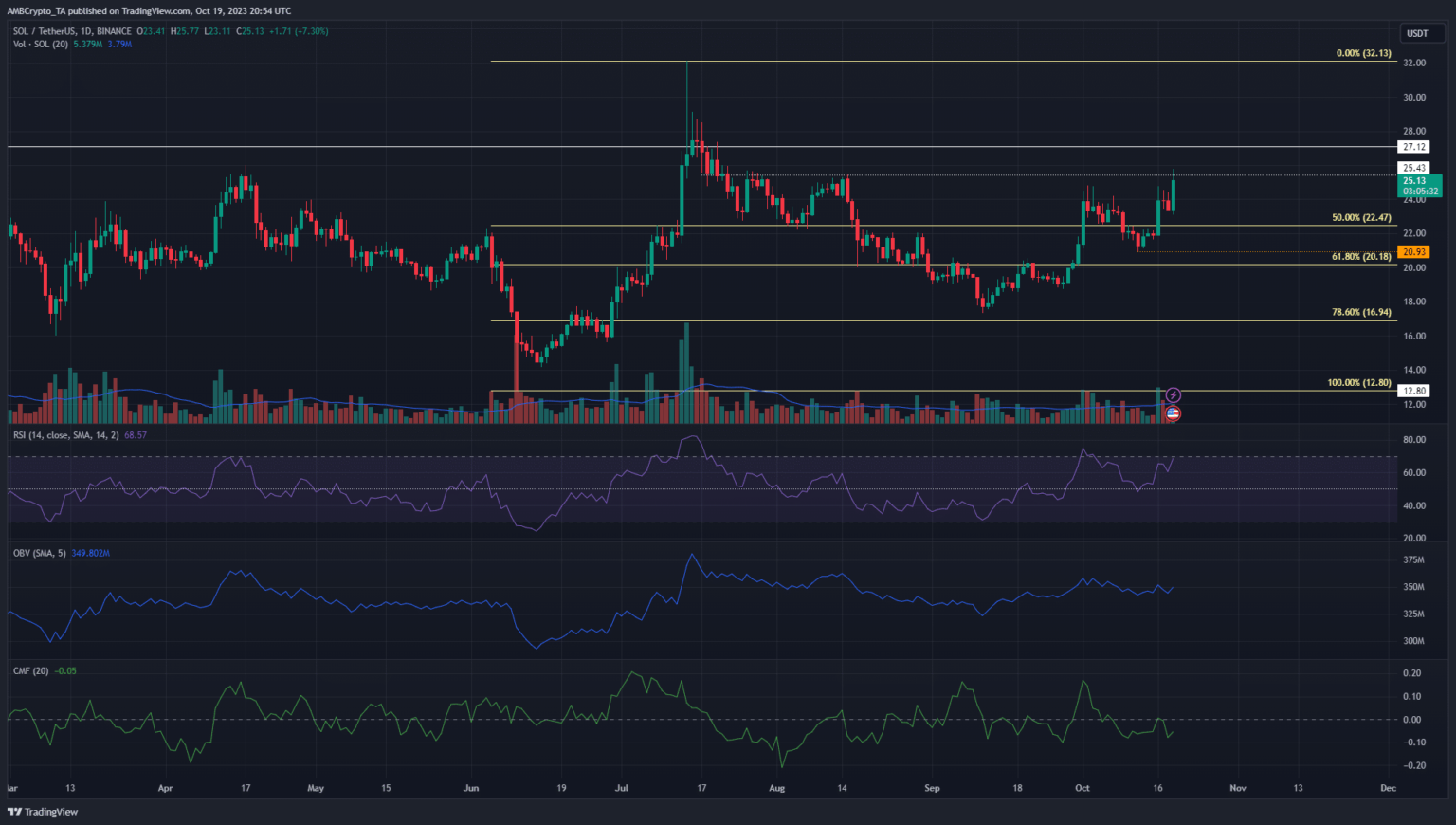The height and width of the screenshot is (825, 1456).
Task: Click the orange 20.93 price label
Action: [1414, 252]
